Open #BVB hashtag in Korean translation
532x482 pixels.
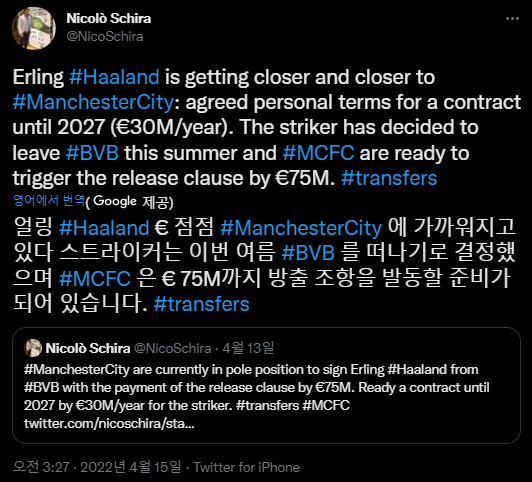point(308,253)
